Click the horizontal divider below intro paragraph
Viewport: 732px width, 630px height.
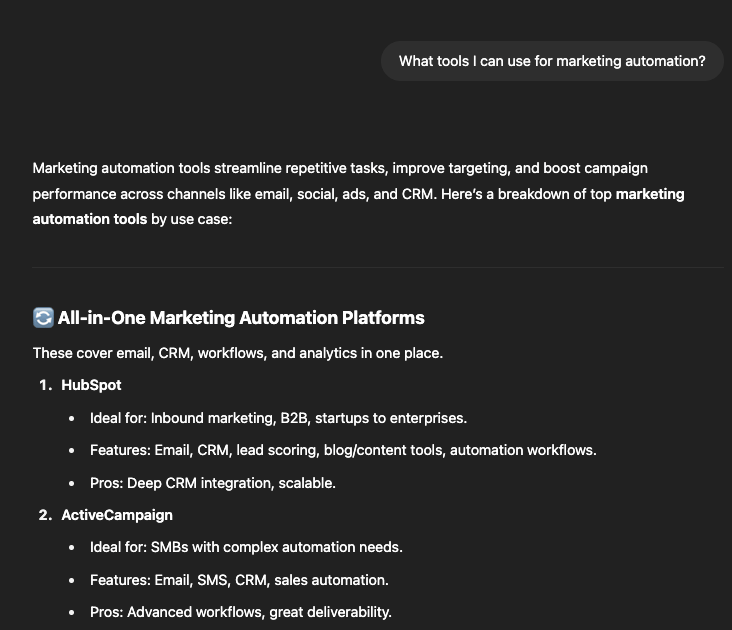click(378, 267)
